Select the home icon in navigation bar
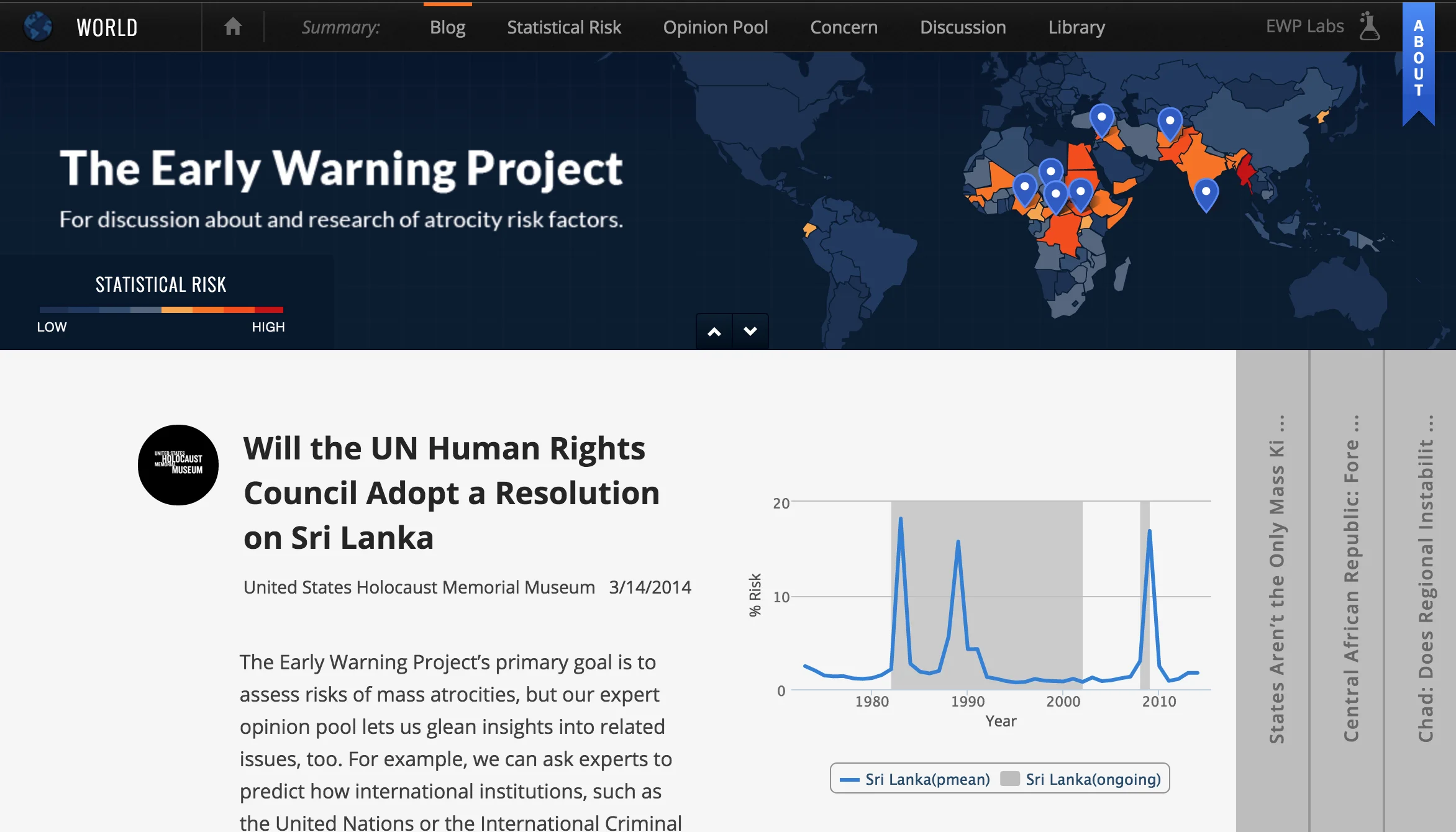 click(x=233, y=26)
